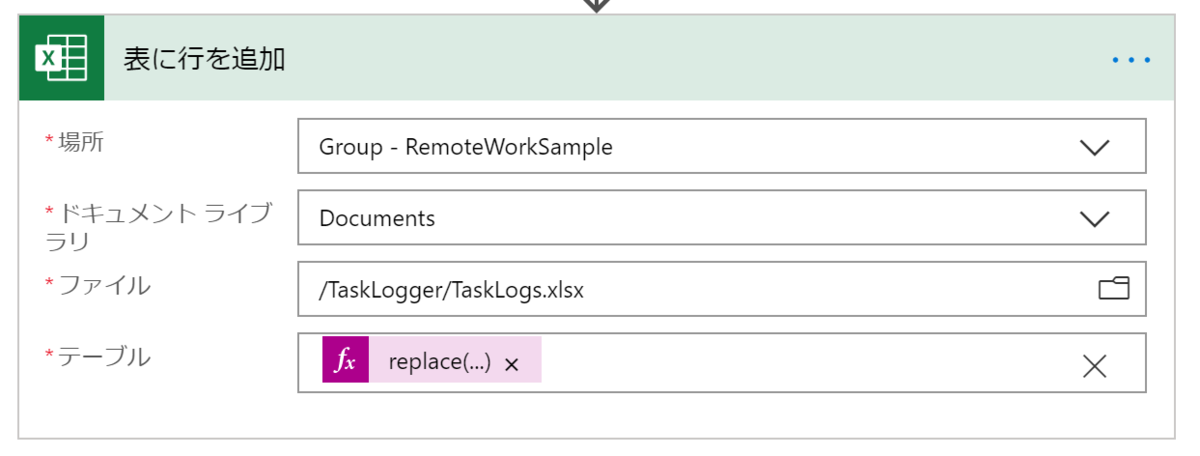Click the Excel connector icon
Image resolution: width=1200 pixels, height=456 pixels.
coord(61,59)
